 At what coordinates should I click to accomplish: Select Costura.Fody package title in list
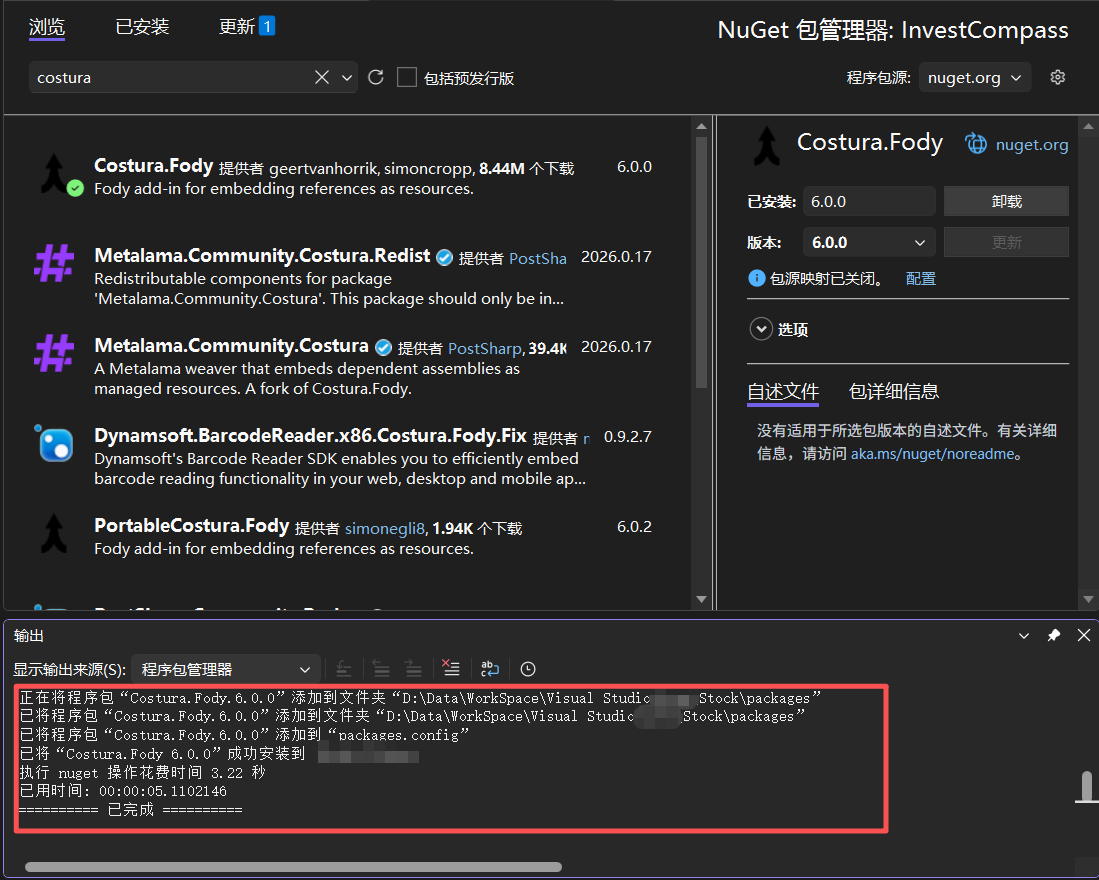point(153,165)
